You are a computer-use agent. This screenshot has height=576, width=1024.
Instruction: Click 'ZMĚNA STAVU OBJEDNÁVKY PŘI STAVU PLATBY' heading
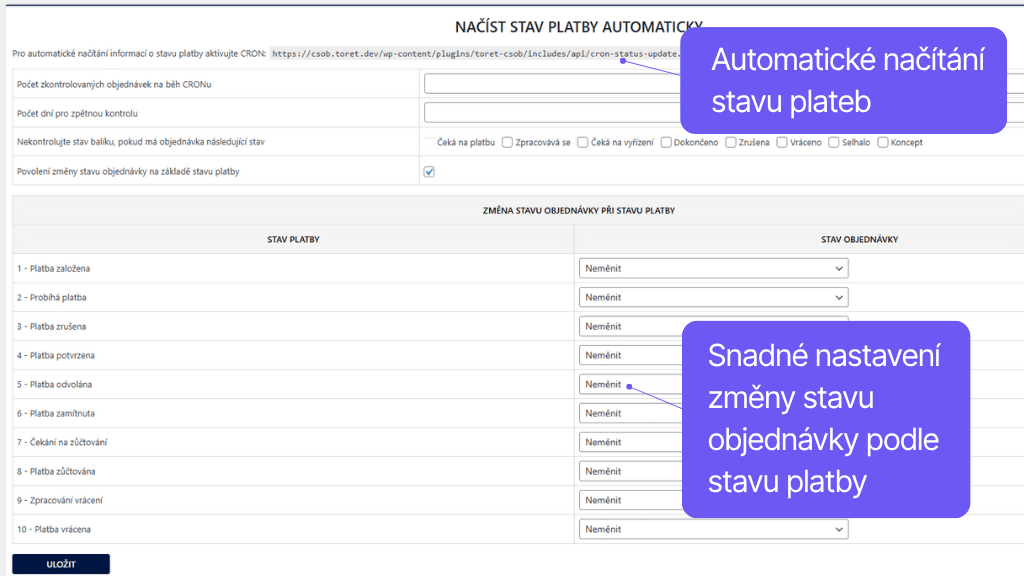(x=579, y=210)
